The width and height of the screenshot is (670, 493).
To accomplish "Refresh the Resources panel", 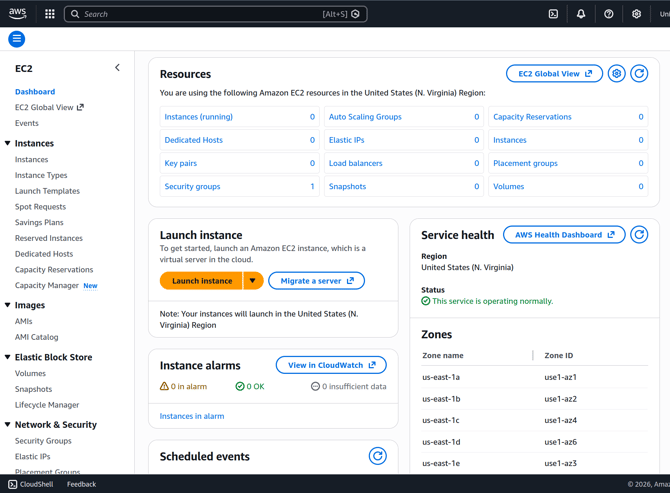I will point(640,74).
